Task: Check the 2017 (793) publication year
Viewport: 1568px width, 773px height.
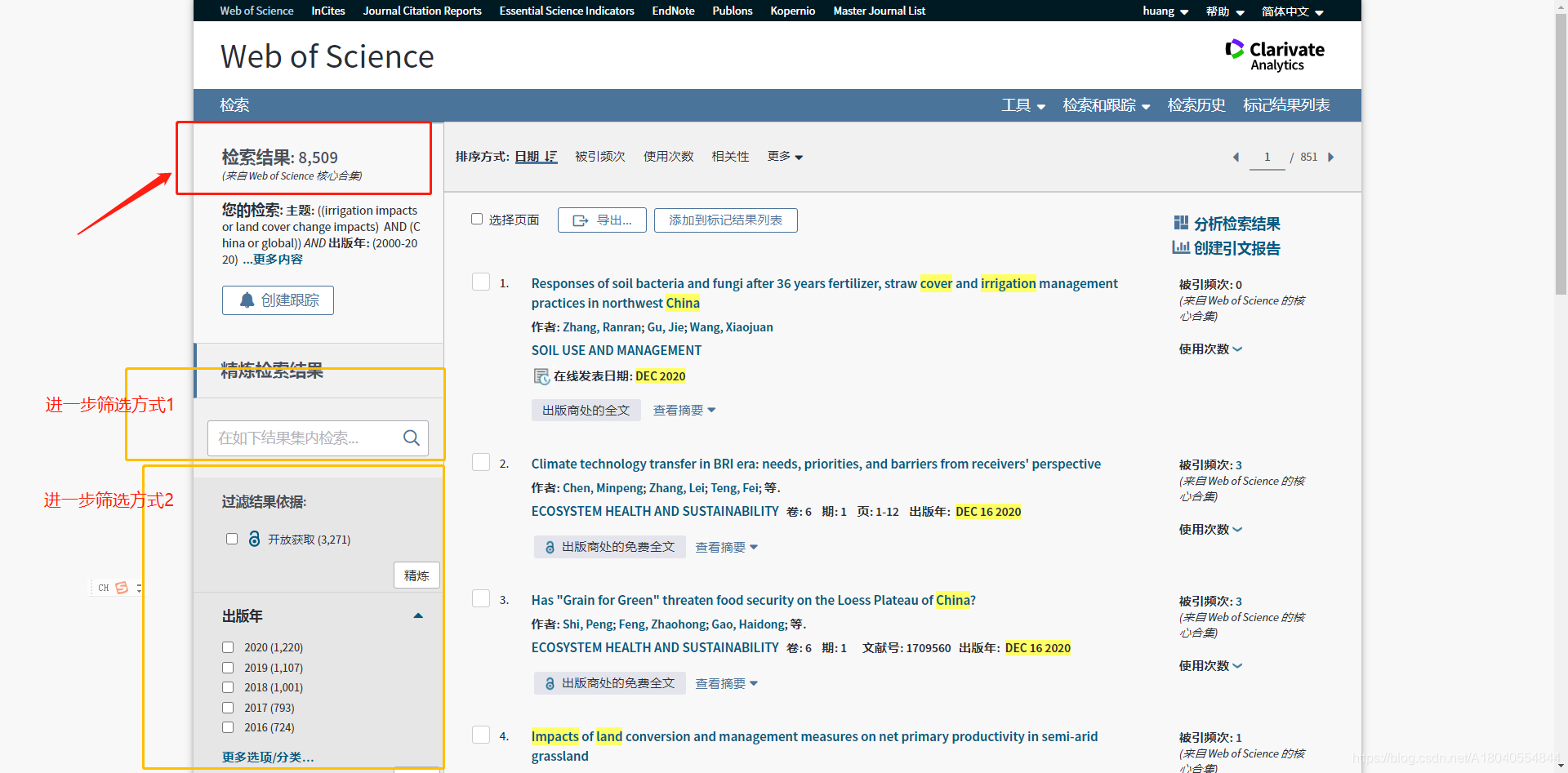Action: pos(228,708)
